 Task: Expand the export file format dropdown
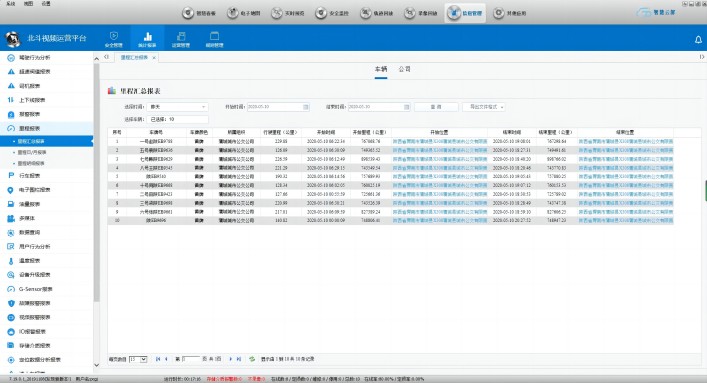(484, 107)
